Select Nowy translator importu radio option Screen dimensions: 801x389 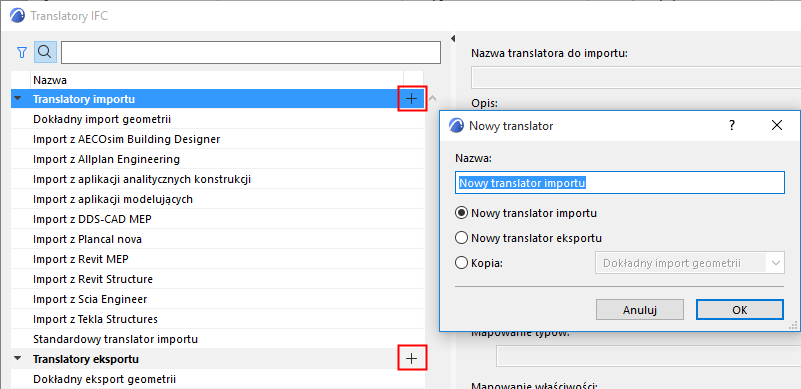(461, 213)
